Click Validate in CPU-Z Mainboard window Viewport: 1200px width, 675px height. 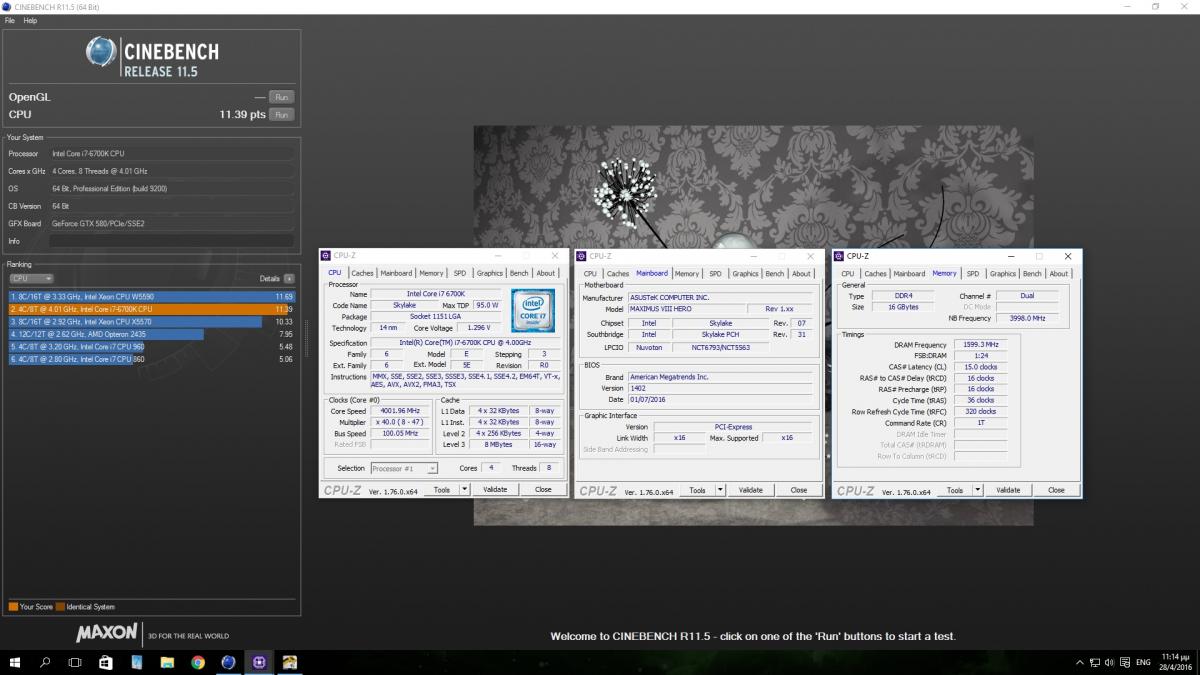tap(751, 490)
